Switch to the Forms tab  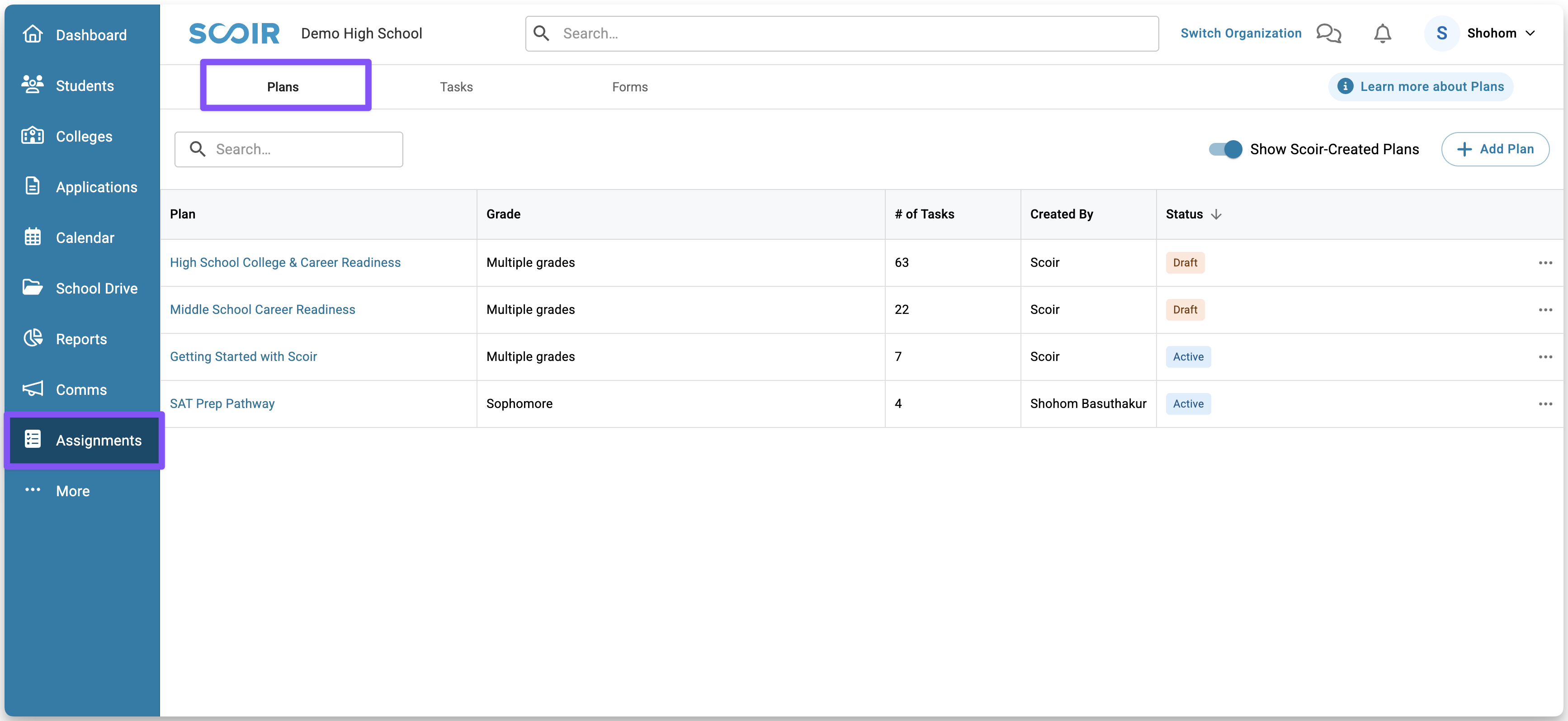629,87
